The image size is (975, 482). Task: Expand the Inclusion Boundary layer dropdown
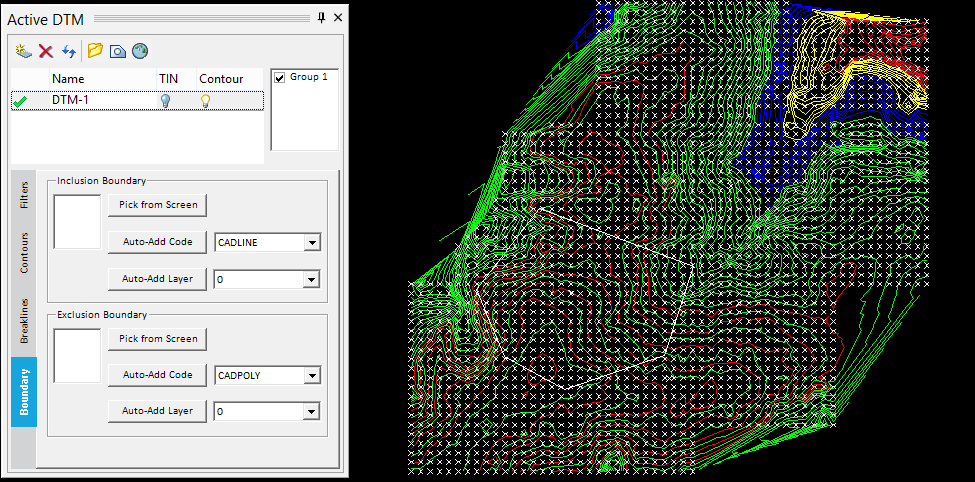point(312,280)
